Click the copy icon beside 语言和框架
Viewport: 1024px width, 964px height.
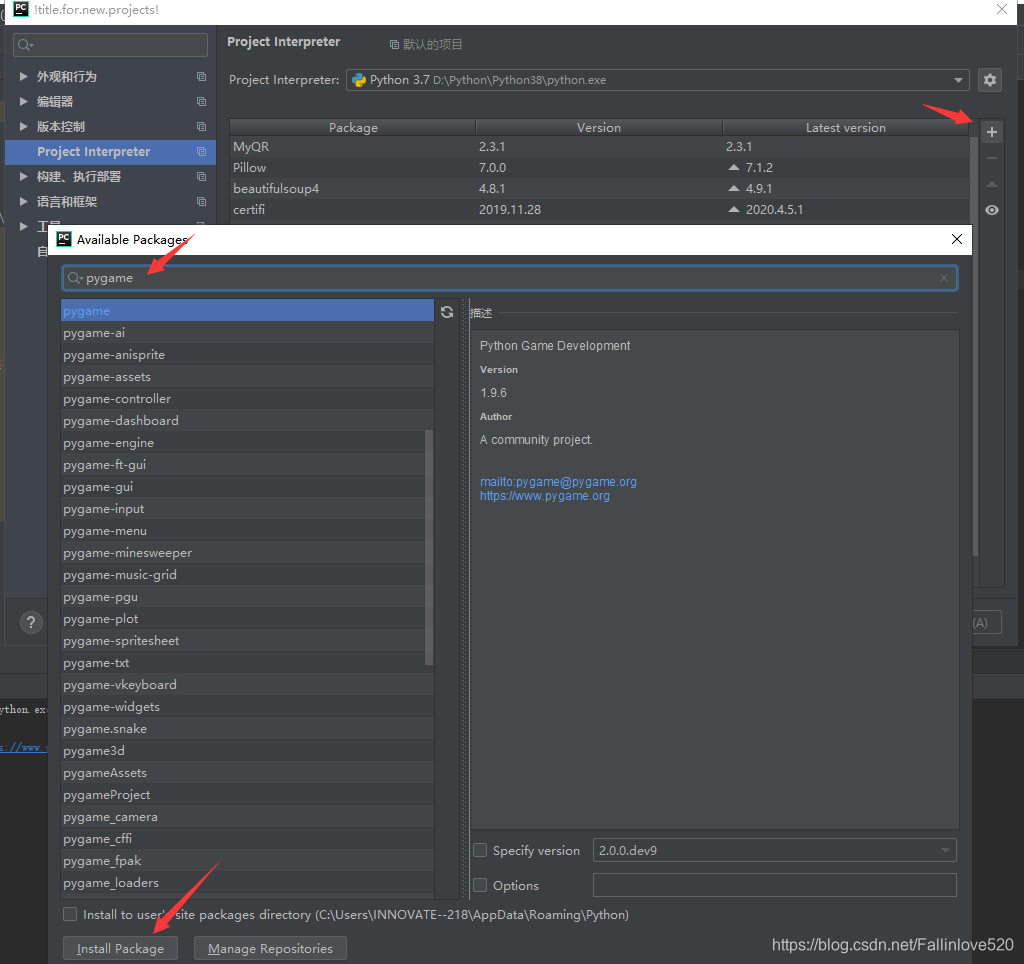201,201
